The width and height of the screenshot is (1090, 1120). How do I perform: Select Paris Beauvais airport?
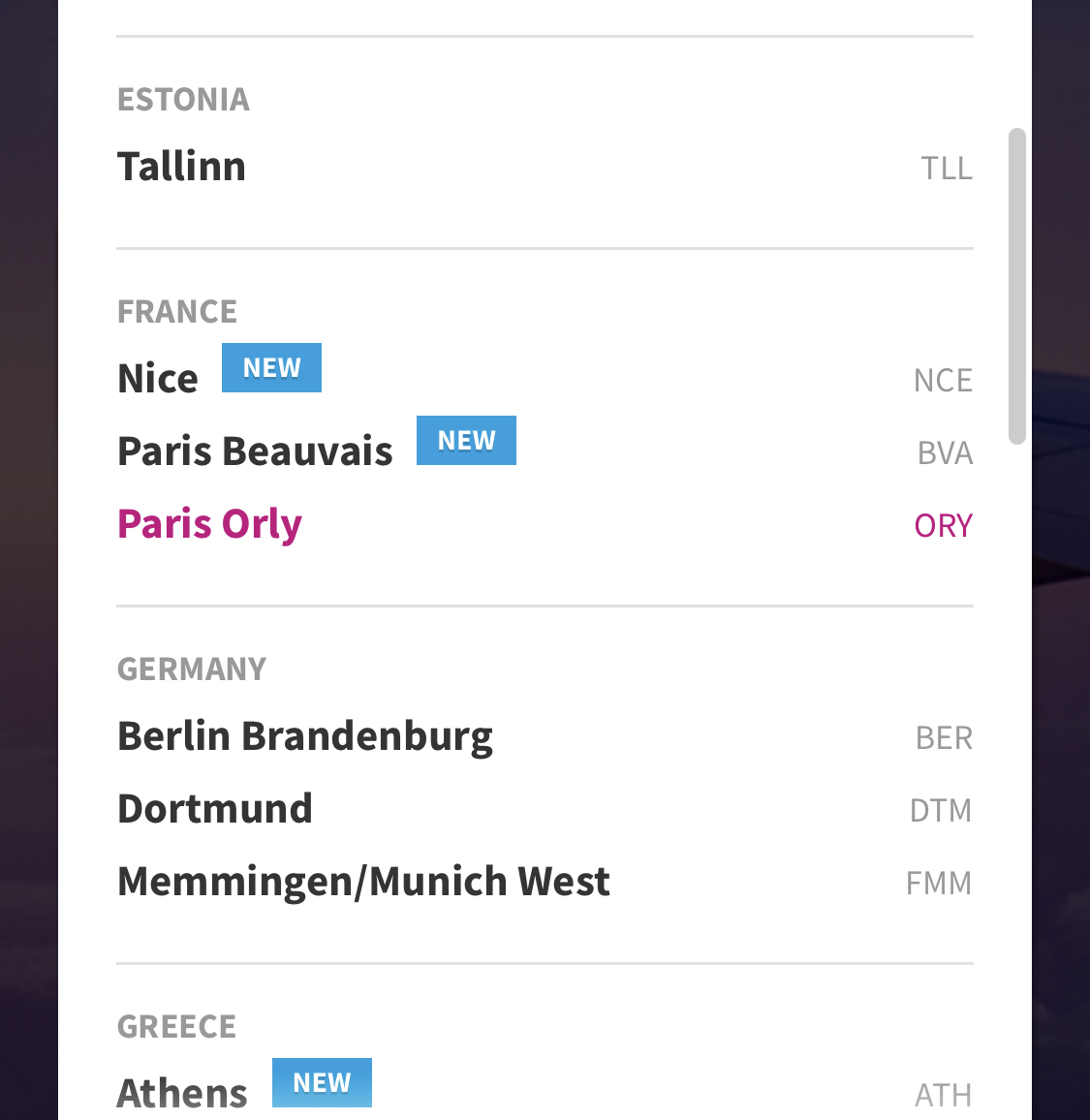point(255,451)
